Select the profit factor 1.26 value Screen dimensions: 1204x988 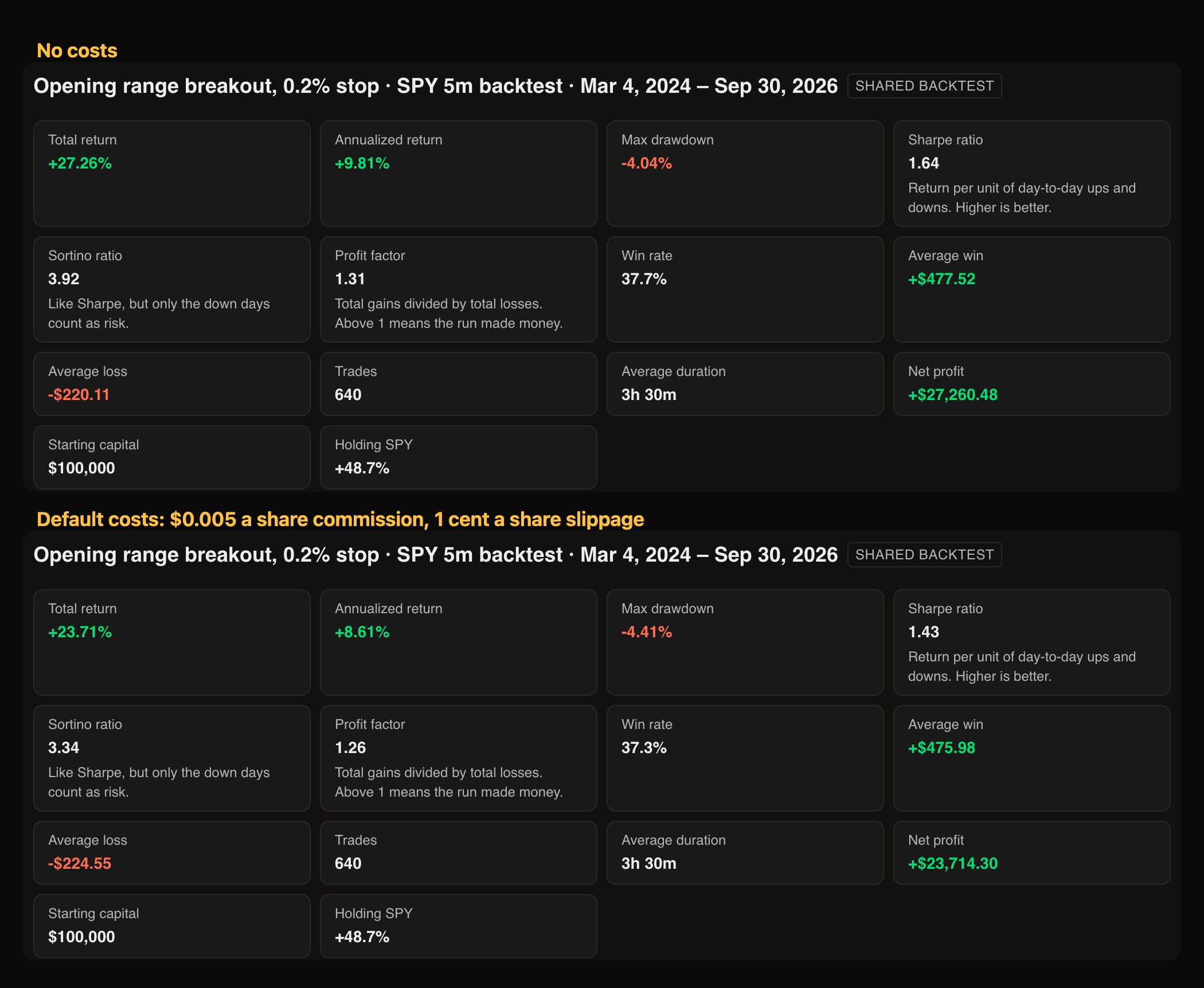pos(350,748)
